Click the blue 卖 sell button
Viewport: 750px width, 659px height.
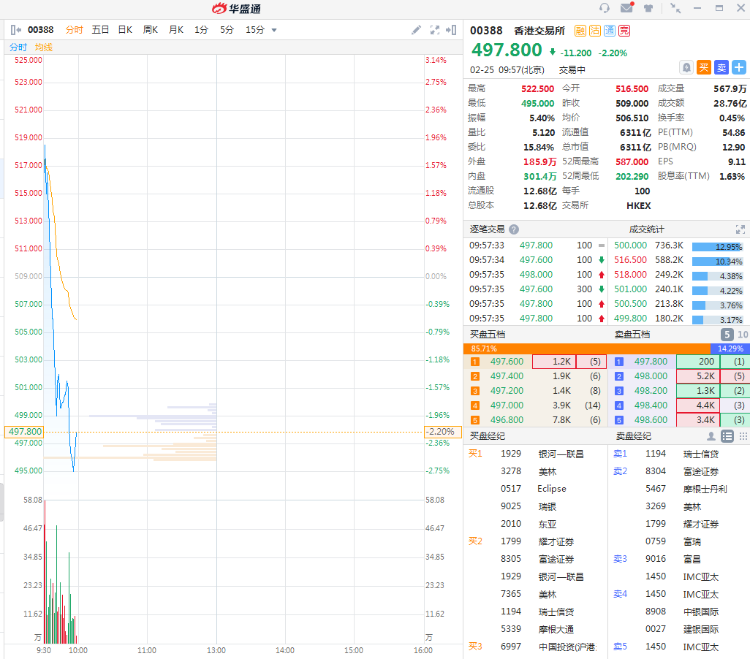click(x=721, y=68)
